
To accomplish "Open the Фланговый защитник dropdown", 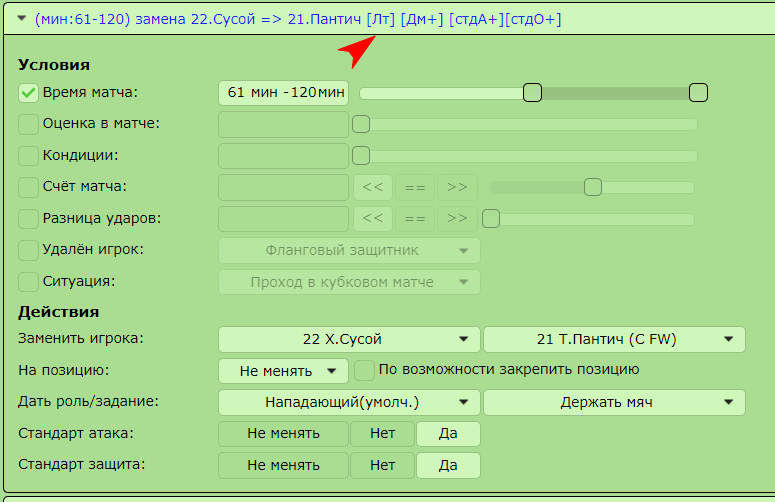I will [x=349, y=251].
